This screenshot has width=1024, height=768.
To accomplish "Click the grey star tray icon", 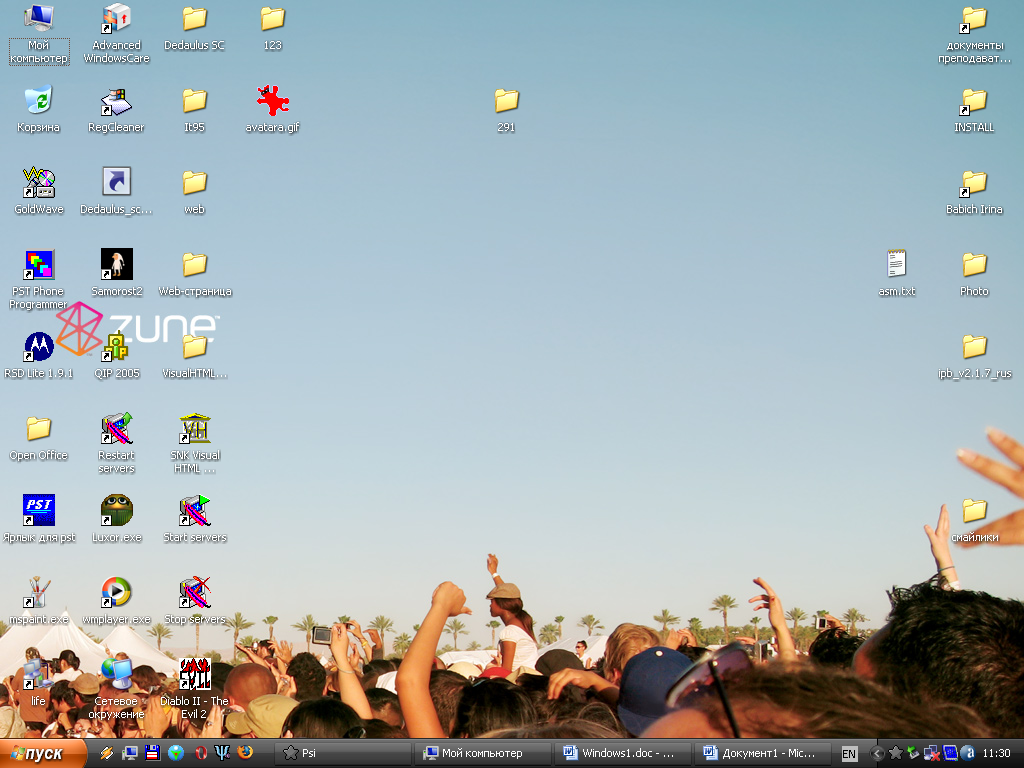I will pos(896,754).
